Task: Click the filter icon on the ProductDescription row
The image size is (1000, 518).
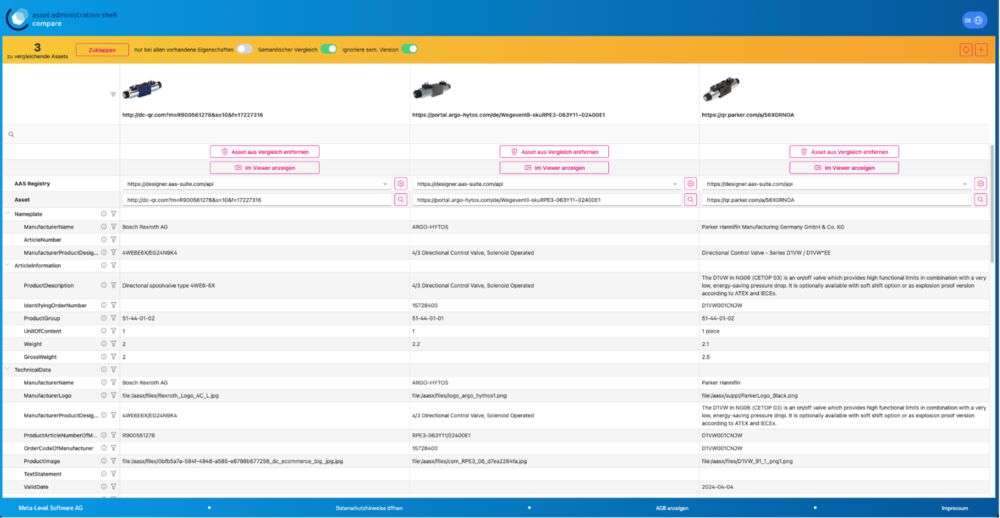Action: point(113,286)
